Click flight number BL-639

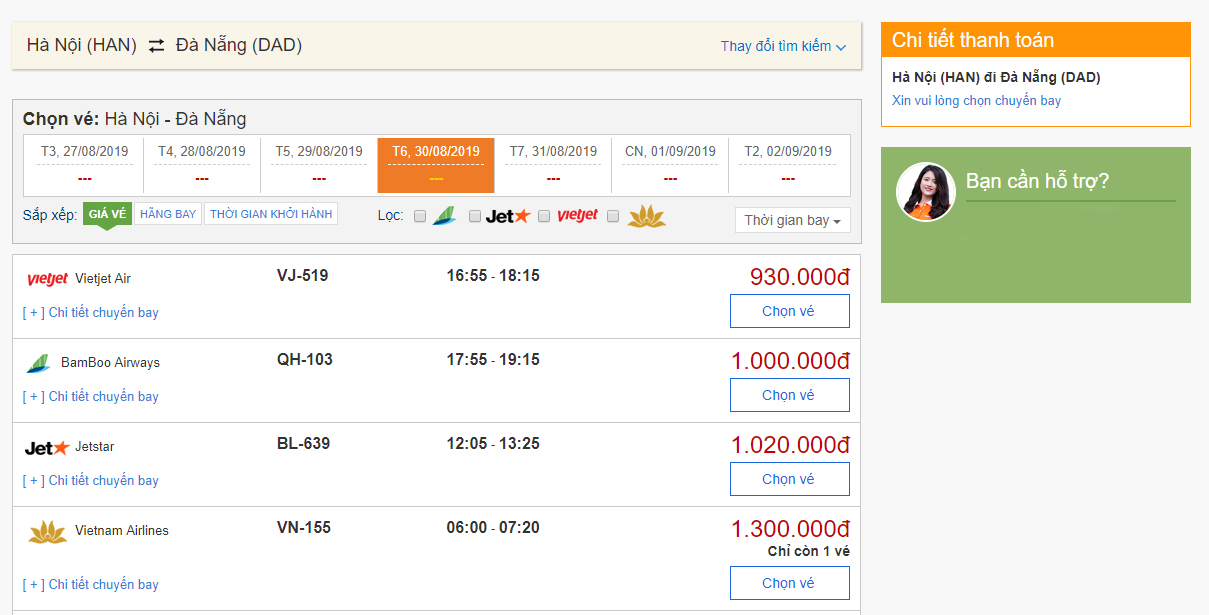303,443
